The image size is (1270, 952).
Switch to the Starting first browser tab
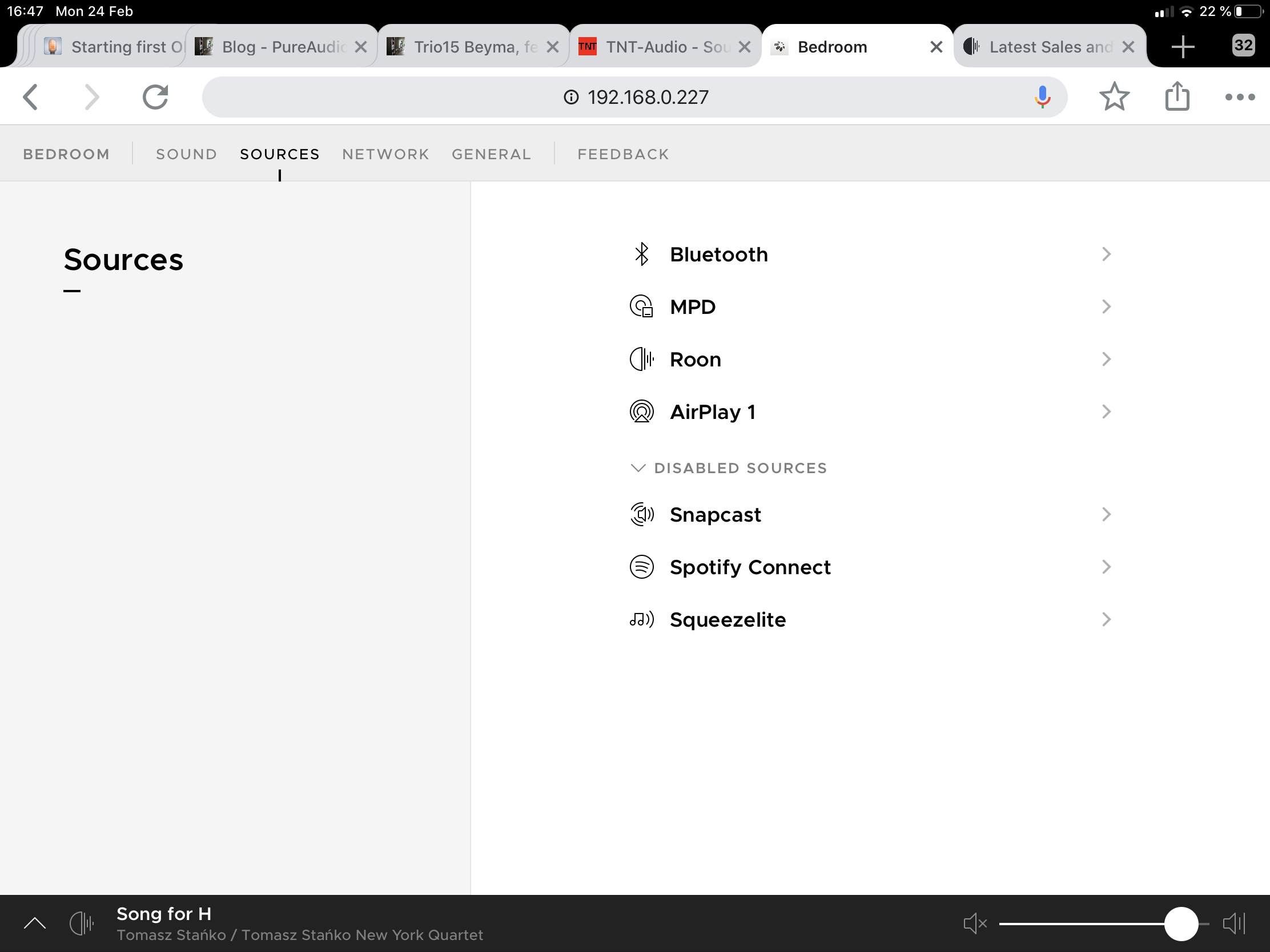coord(109,46)
